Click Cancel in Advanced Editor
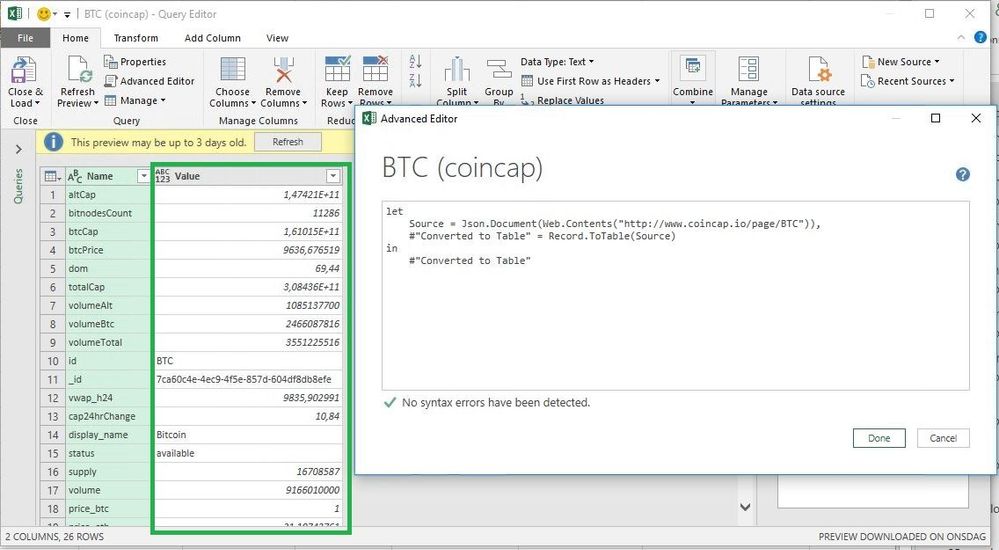999x550 pixels. point(943,438)
